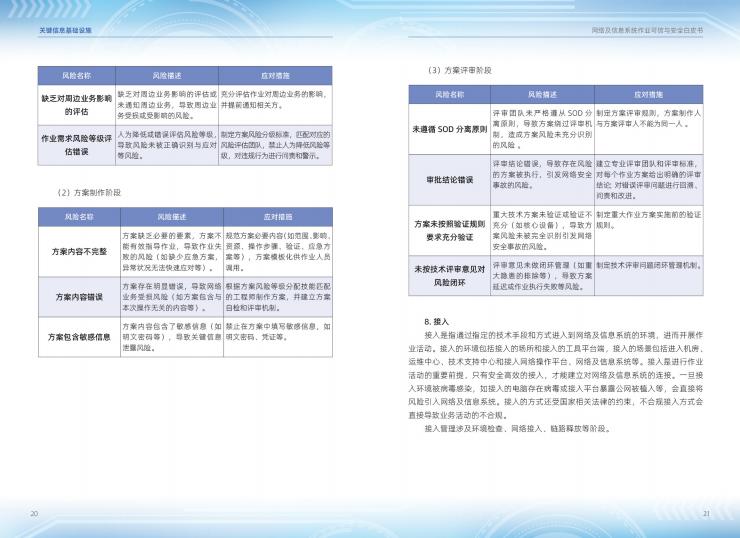
Task: Click page number 20
Action: point(34,513)
